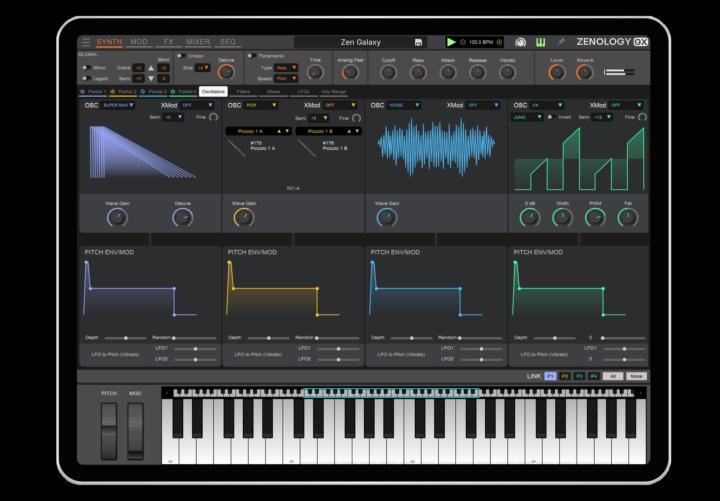Toggle the Invert switch on fourth oscillator

coord(551,117)
